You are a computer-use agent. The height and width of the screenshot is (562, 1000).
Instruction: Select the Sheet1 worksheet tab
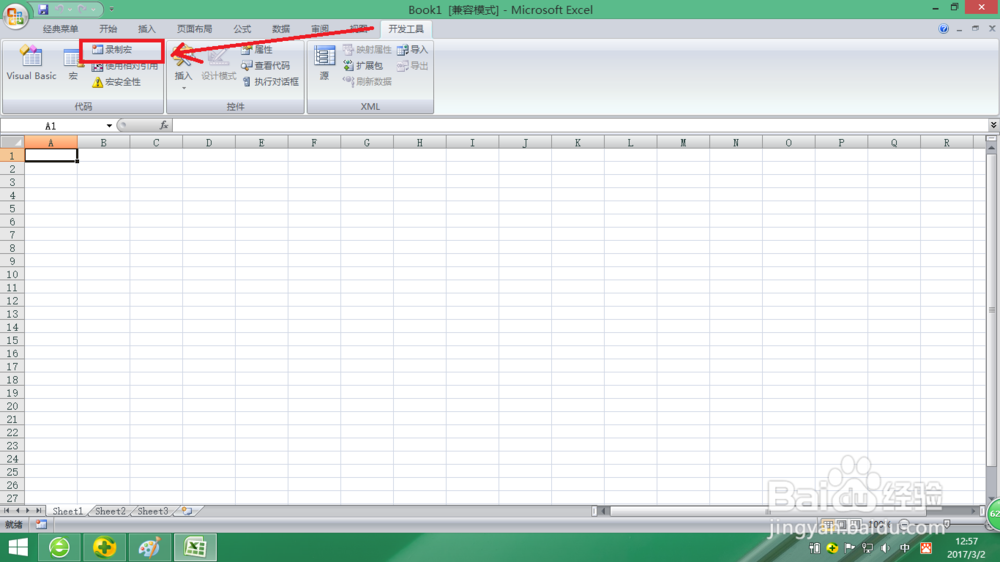(67, 511)
